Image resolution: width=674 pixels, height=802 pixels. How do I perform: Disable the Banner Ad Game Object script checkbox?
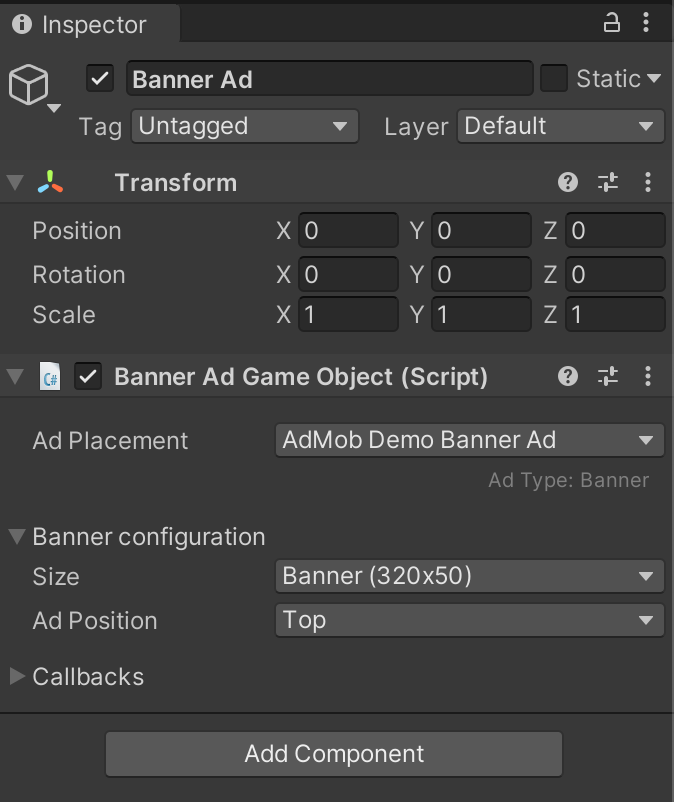89,377
